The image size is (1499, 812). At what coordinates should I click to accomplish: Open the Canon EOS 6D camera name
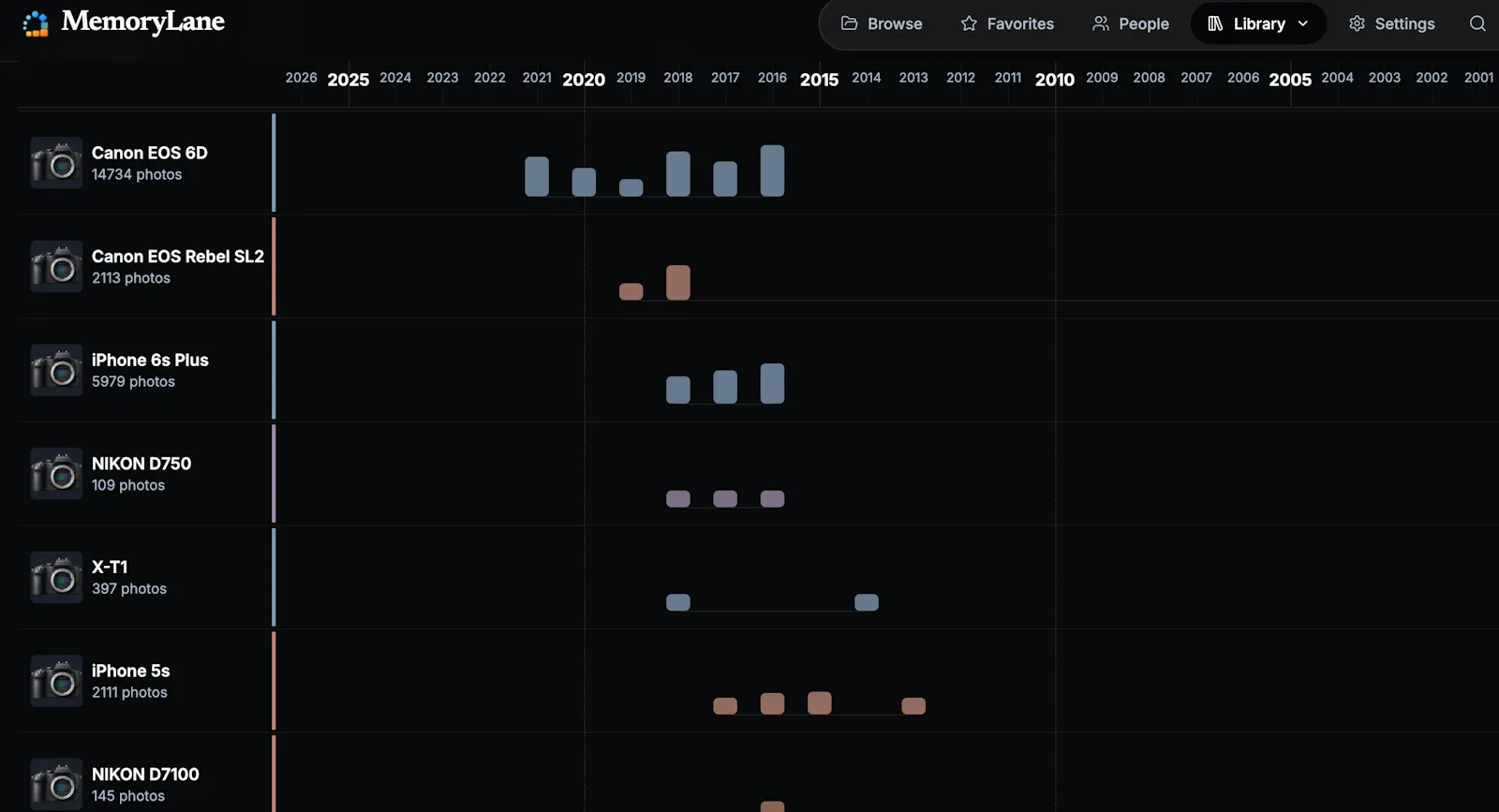tap(150, 153)
